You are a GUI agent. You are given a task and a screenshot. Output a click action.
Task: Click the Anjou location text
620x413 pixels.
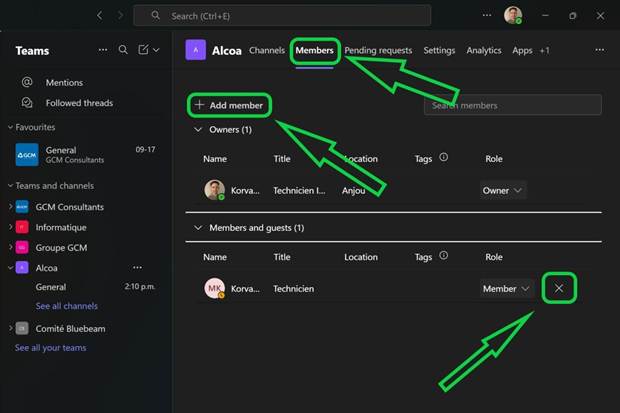(x=353, y=190)
